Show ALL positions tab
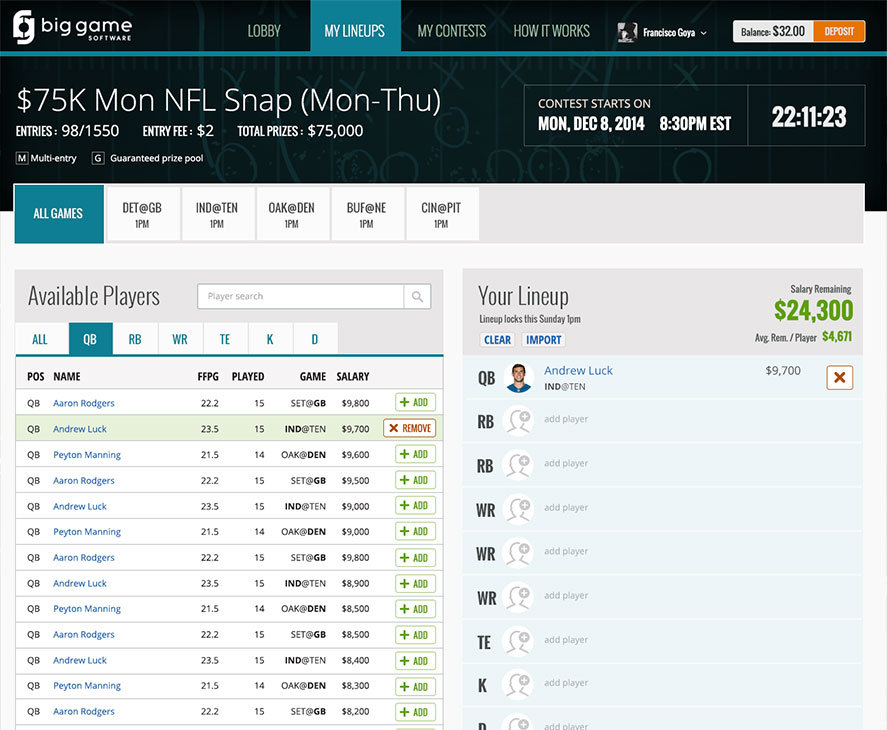887x730 pixels. (x=40, y=339)
